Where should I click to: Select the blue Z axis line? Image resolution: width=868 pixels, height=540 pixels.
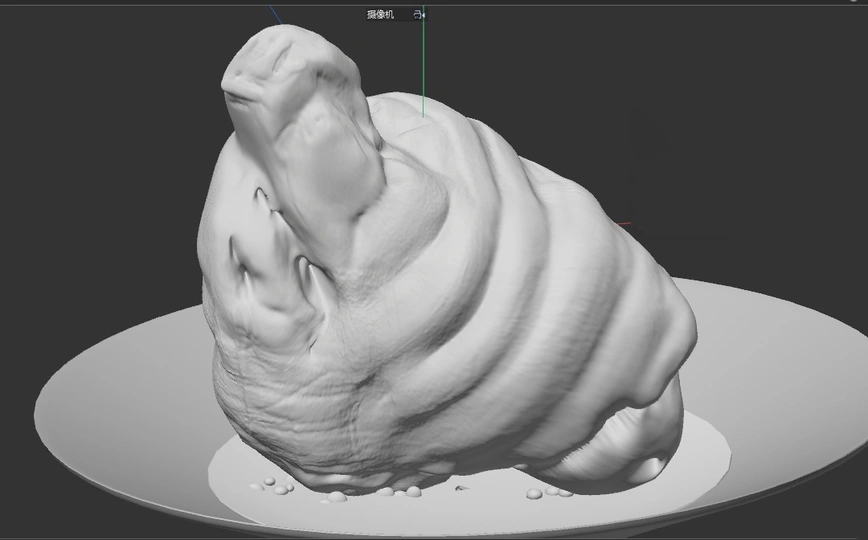coord(276,14)
